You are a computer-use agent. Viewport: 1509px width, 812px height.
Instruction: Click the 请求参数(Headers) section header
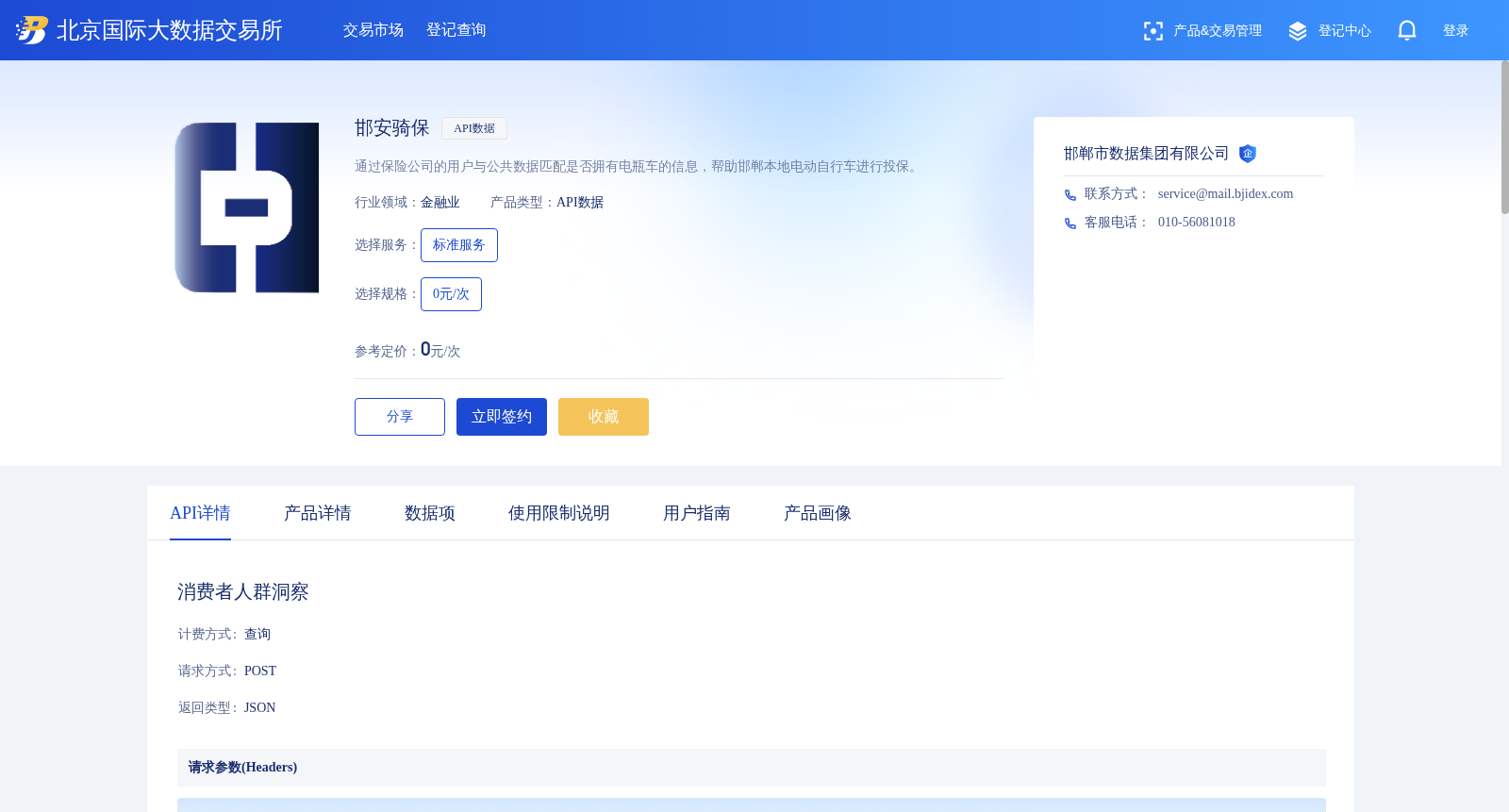pyautogui.click(x=752, y=768)
